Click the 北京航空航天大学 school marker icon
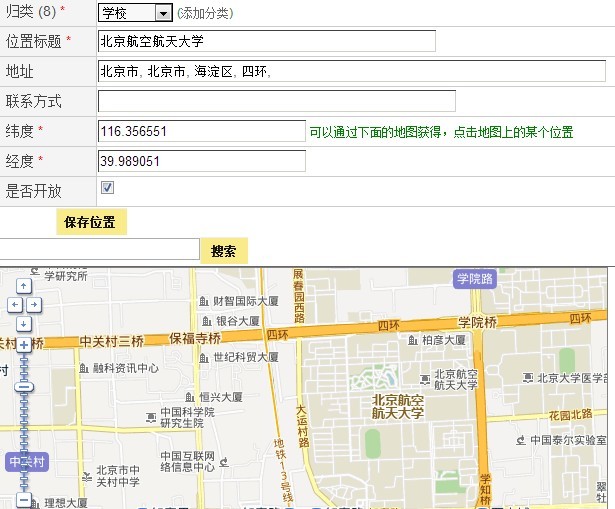Viewport: 615px width, 509px height. tap(425, 380)
